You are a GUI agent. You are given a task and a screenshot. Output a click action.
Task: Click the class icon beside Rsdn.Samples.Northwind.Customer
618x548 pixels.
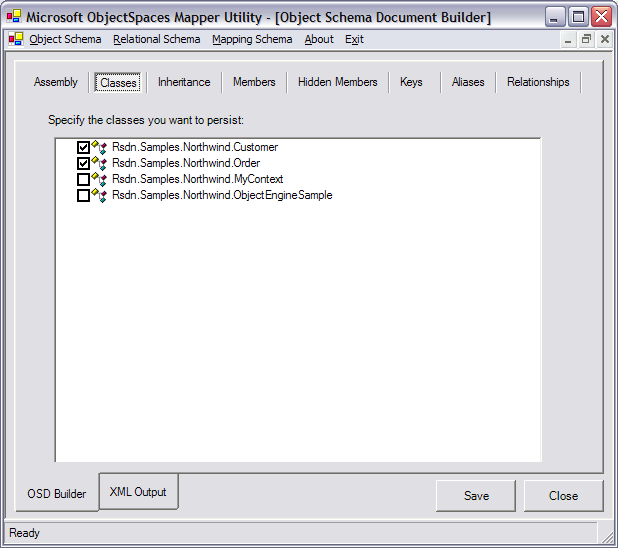pyautogui.click(x=99, y=147)
